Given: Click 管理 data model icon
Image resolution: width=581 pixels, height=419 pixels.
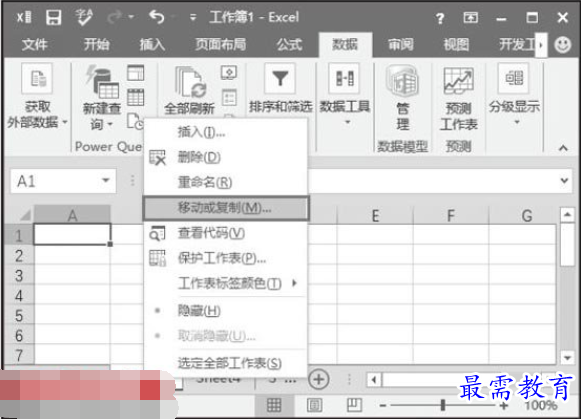Looking at the screenshot, I should (x=402, y=81).
